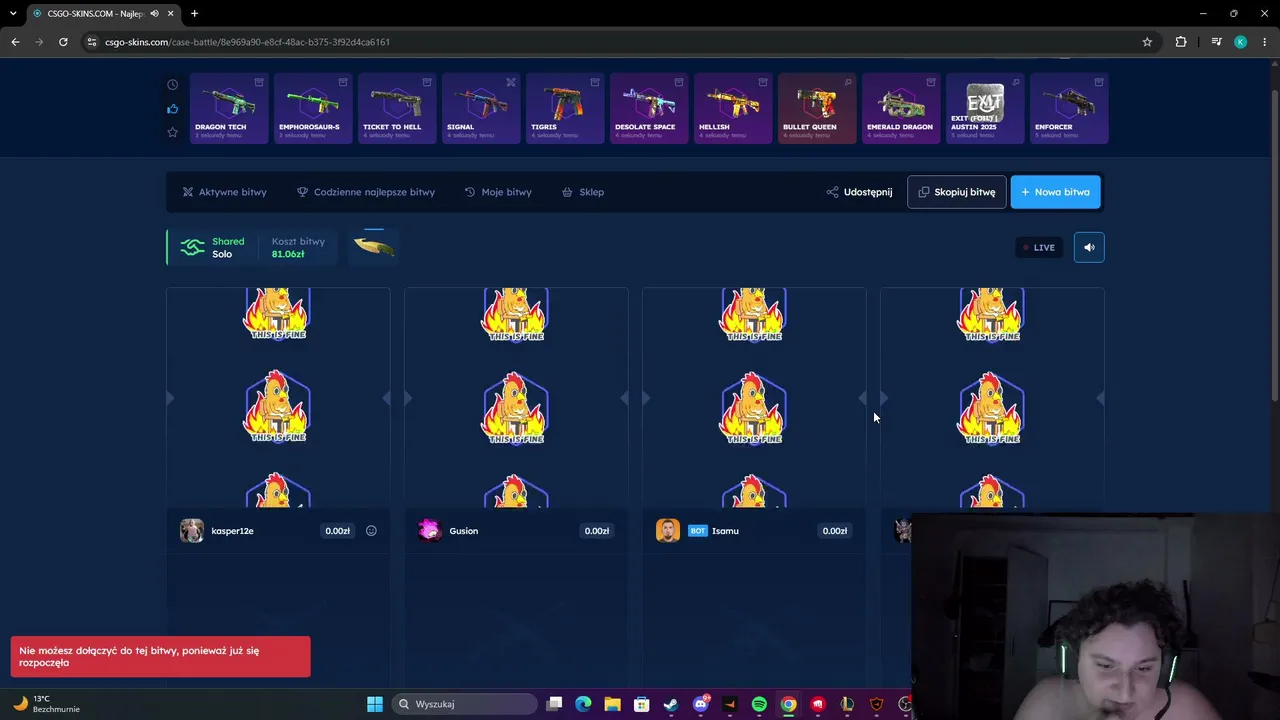
Task: Open the Emerald Dragon skin card
Action: click(901, 108)
